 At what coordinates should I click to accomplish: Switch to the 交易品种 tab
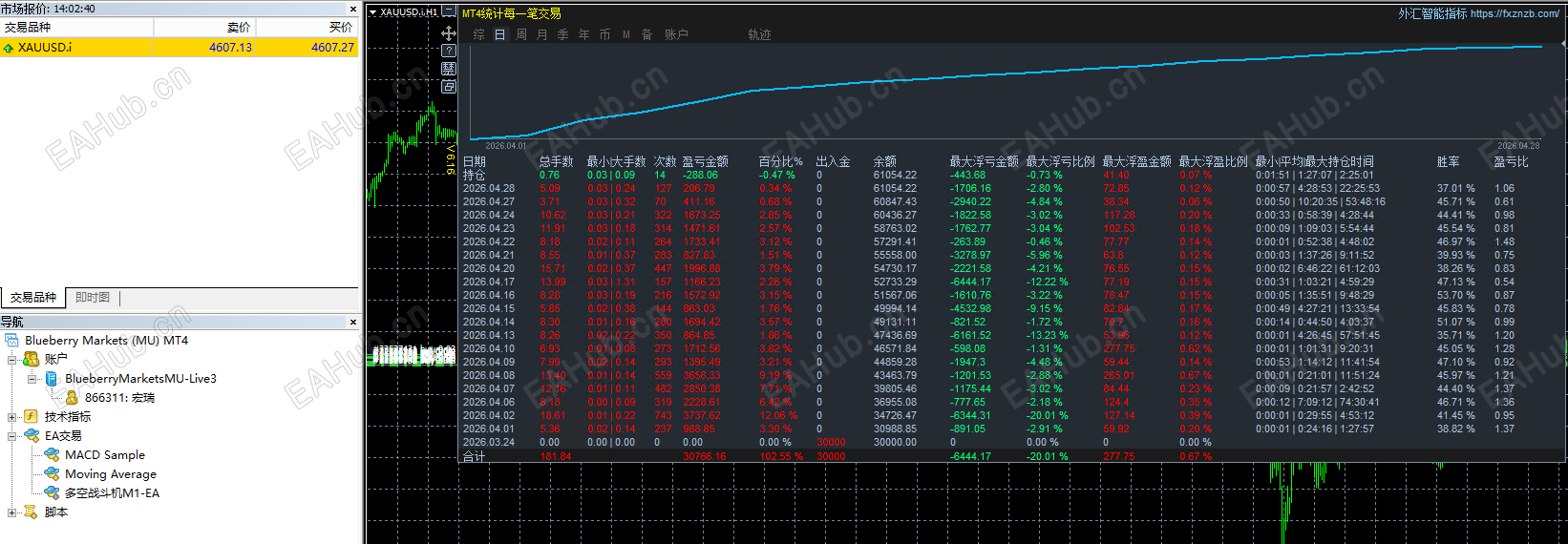(33, 298)
